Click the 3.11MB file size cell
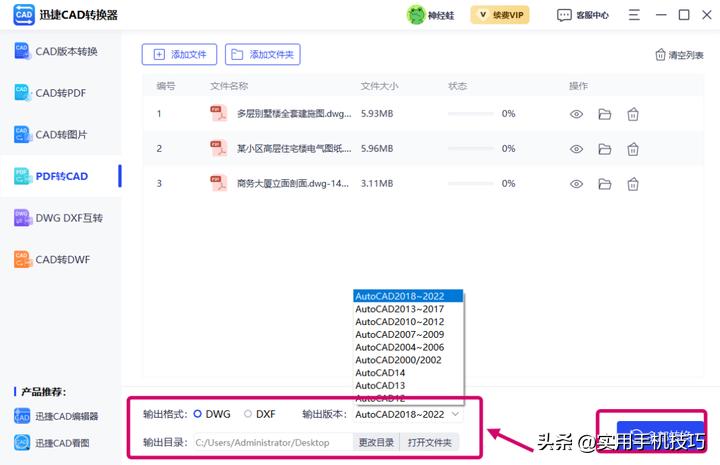Image resolution: width=720 pixels, height=465 pixels. (377, 183)
